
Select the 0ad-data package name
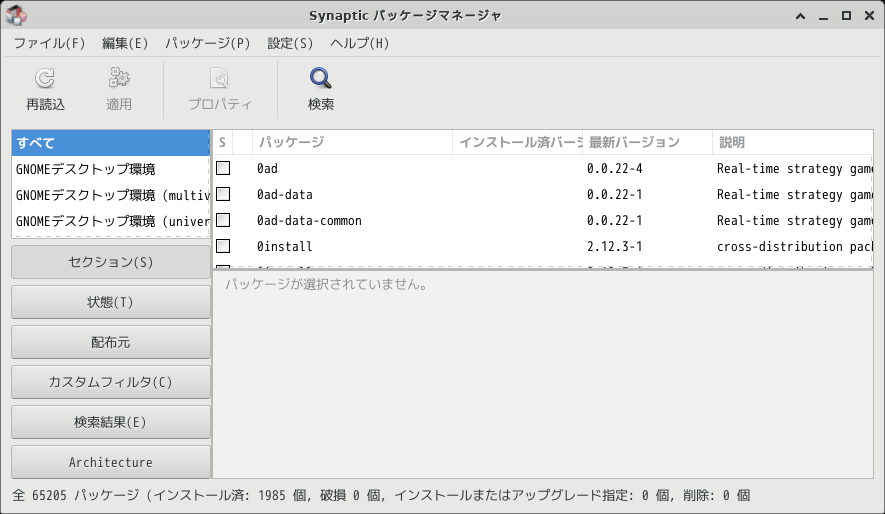(284, 194)
